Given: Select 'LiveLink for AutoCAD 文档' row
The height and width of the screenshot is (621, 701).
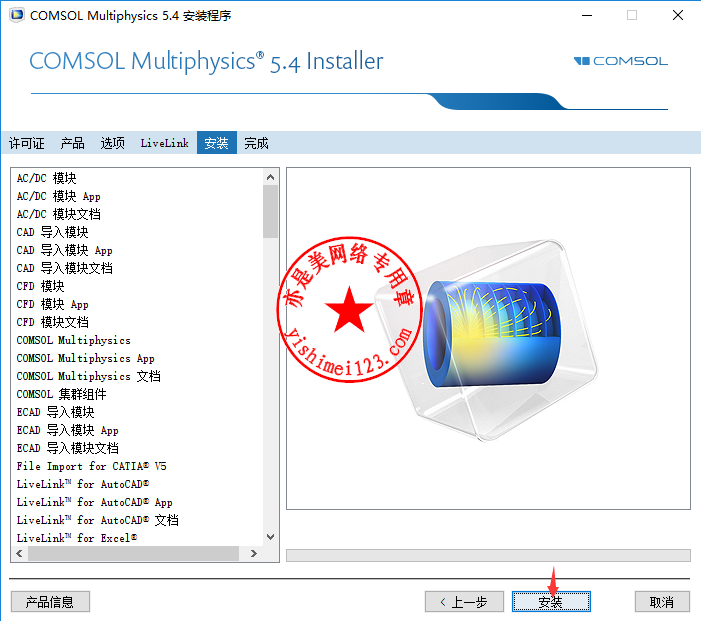Looking at the screenshot, I should pos(139,520).
